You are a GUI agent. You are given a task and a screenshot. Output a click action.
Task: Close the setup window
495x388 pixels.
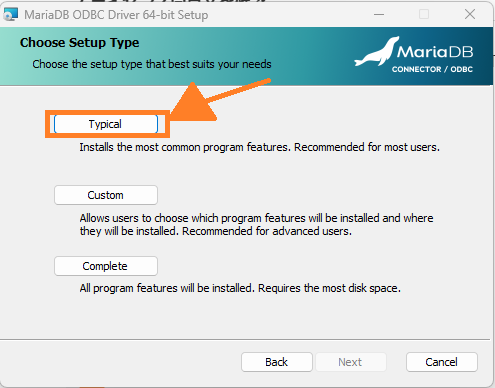470,14
